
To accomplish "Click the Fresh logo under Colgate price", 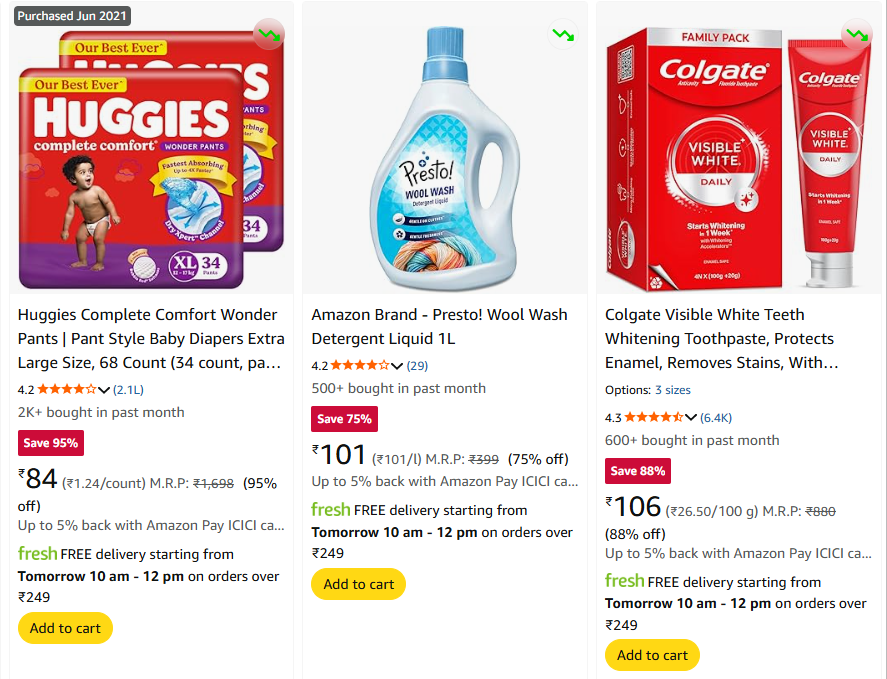I will (624, 582).
